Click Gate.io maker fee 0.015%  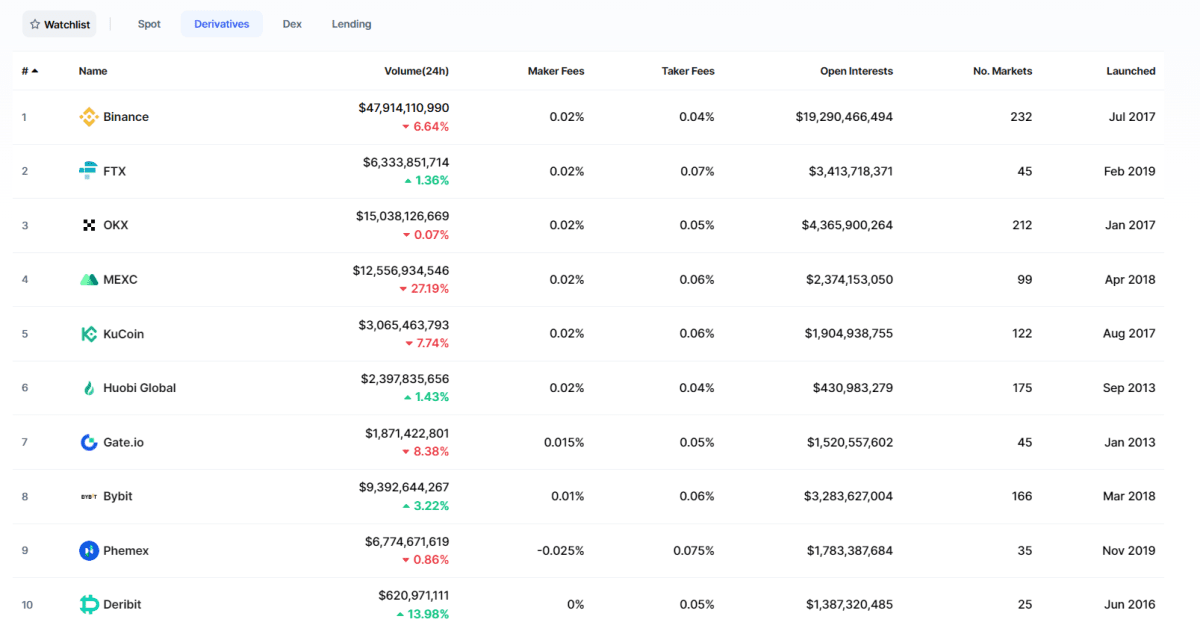point(564,442)
